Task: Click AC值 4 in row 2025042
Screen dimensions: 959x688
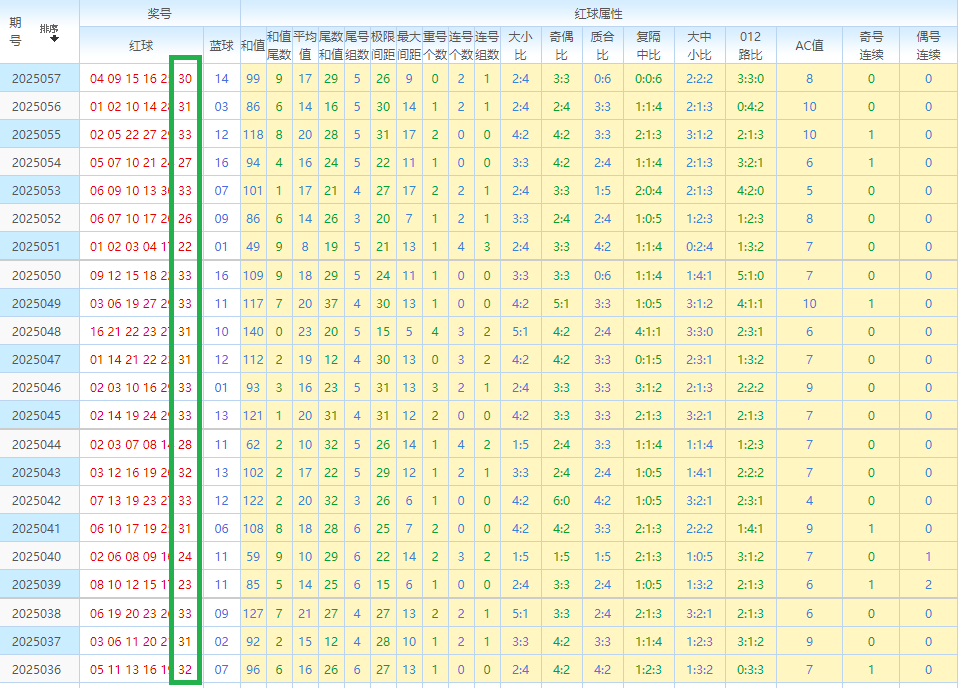Action: (809, 500)
